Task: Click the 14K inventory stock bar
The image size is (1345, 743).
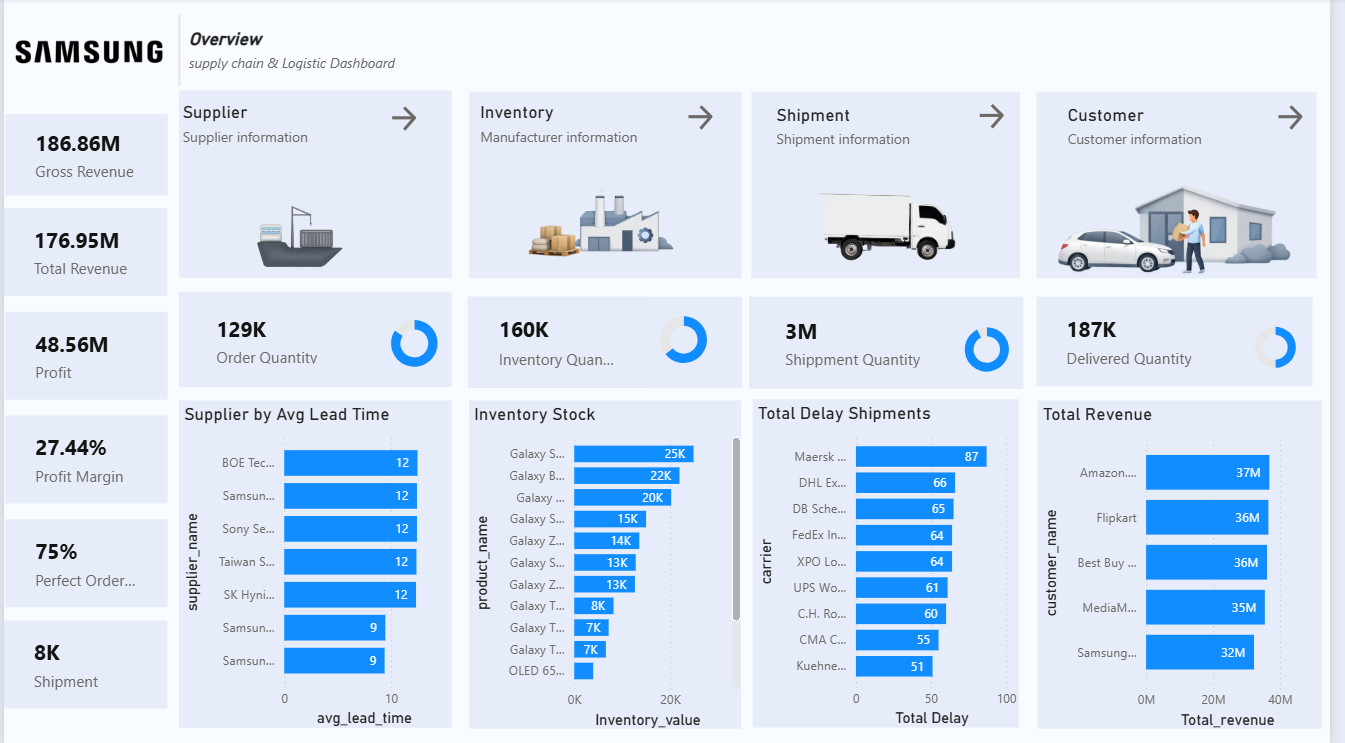Action: coord(606,541)
